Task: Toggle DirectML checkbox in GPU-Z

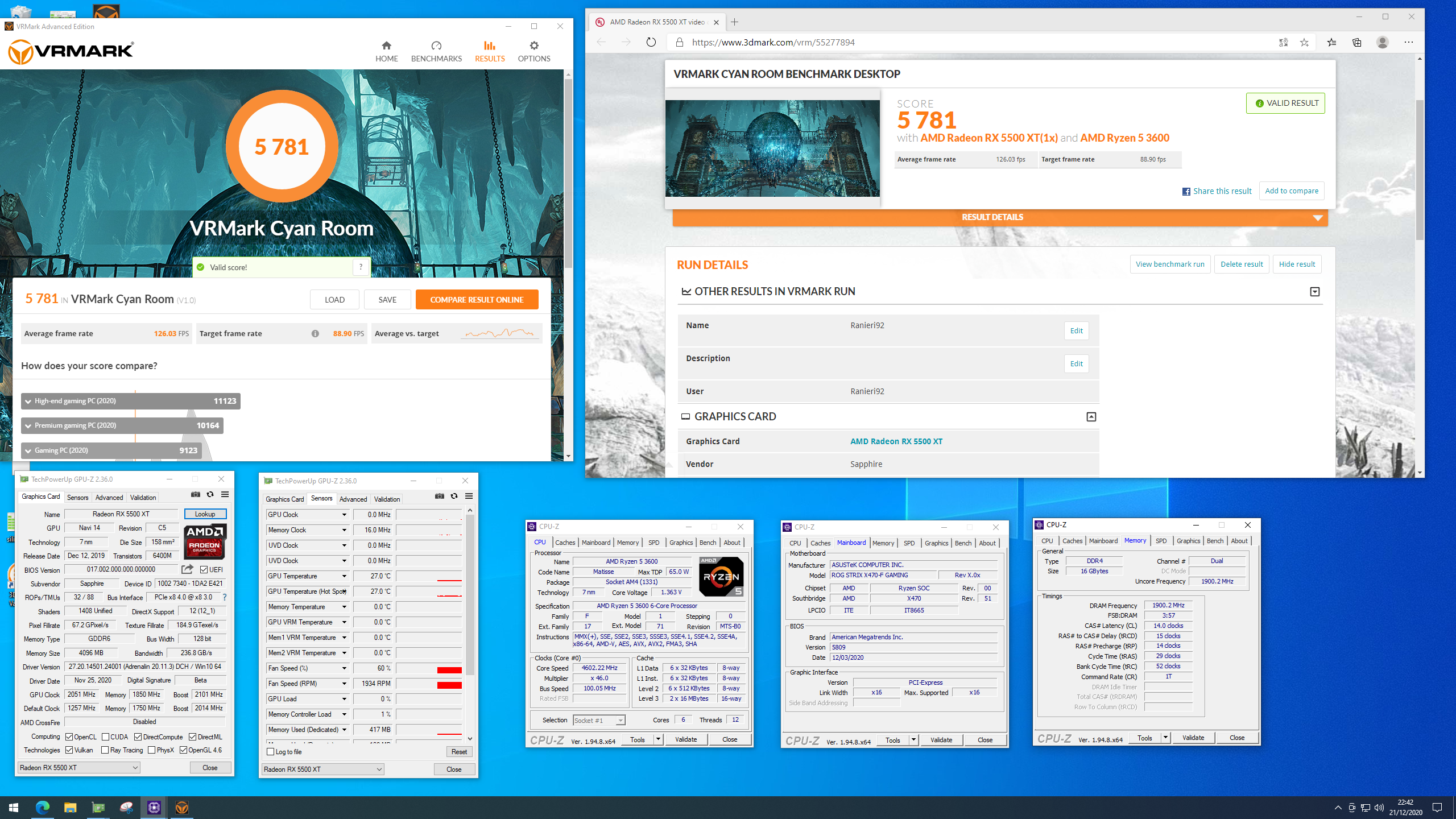Action: tap(192, 737)
